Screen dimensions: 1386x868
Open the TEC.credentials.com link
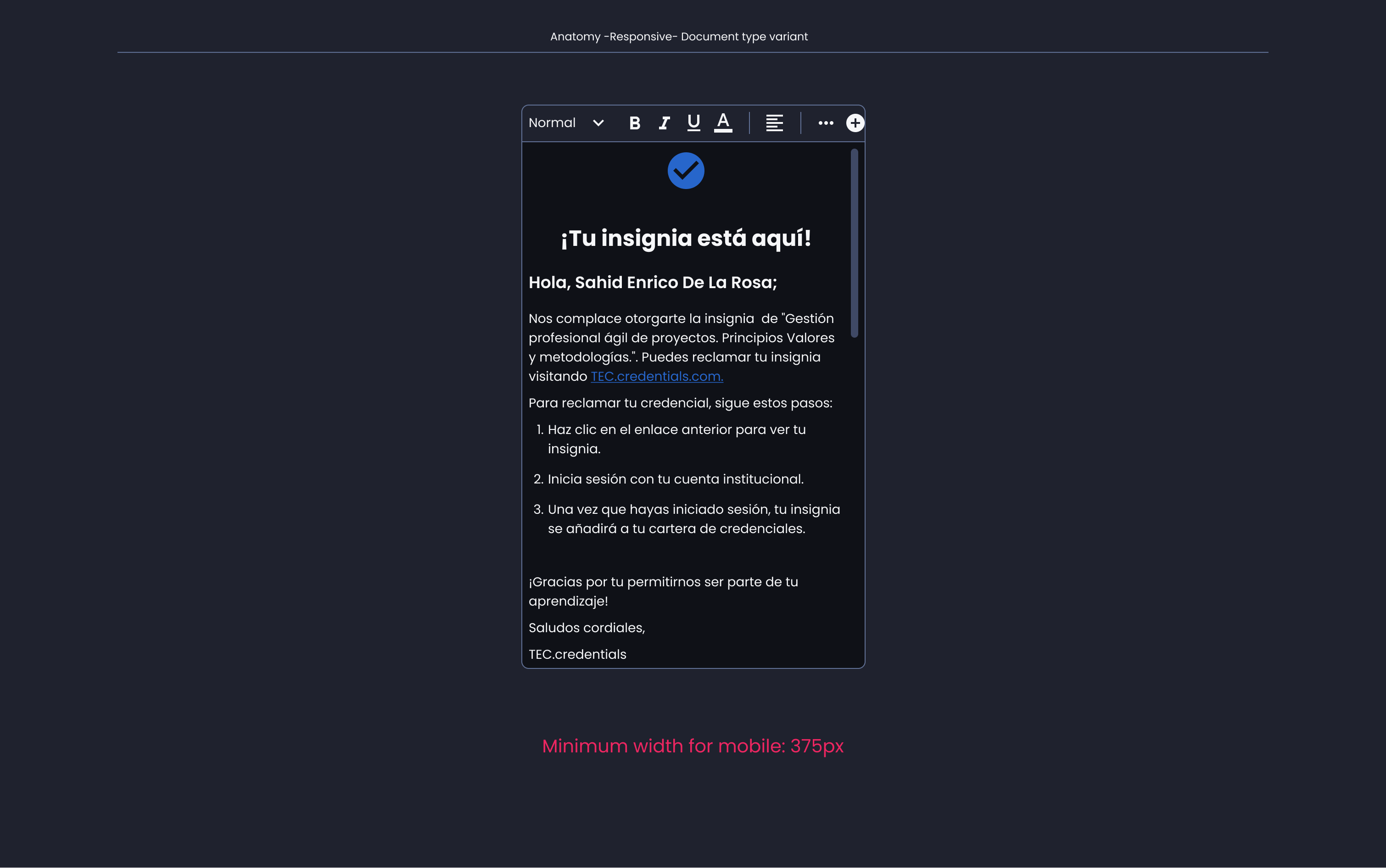click(657, 377)
